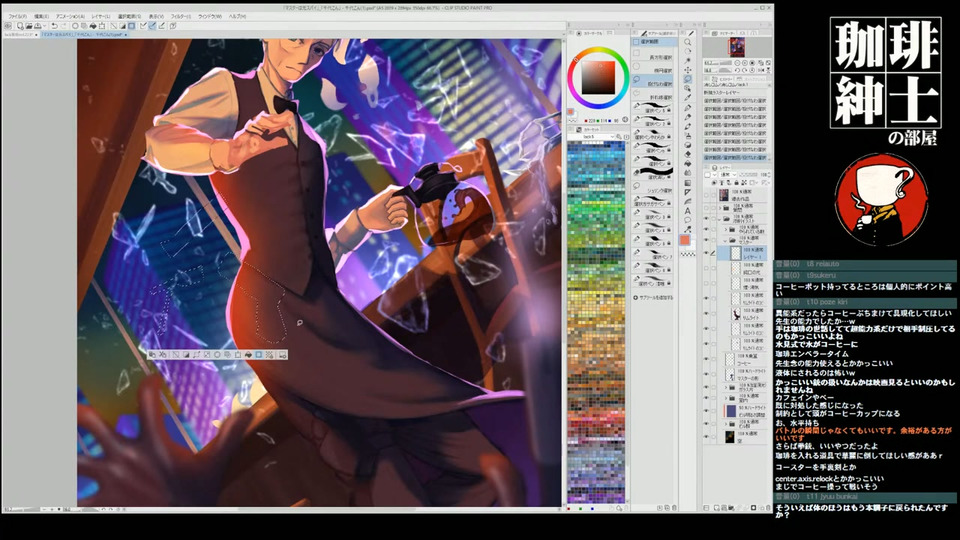Toggle eye icon of selected レイヤー1 layer
Image resolution: width=960 pixels, height=540 pixels.
click(x=708, y=253)
